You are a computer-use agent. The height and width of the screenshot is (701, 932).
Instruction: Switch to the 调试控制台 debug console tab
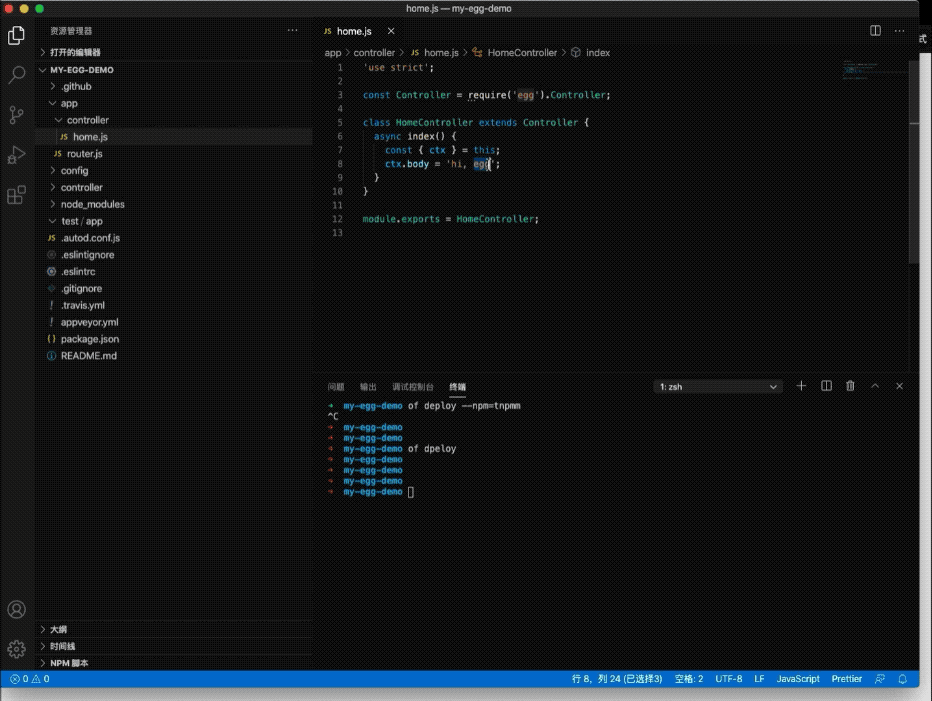413,386
